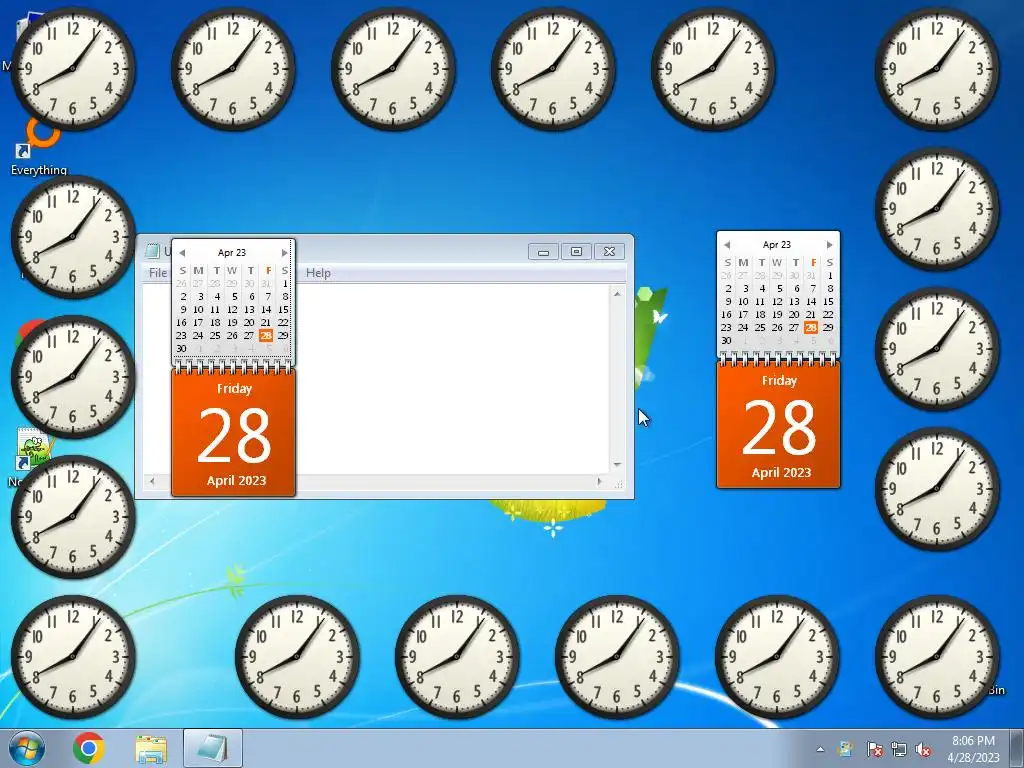Screen dimensions: 1024x768
Task: Go to next month in standalone desktop calendar
Action: [x=829, y=245]
